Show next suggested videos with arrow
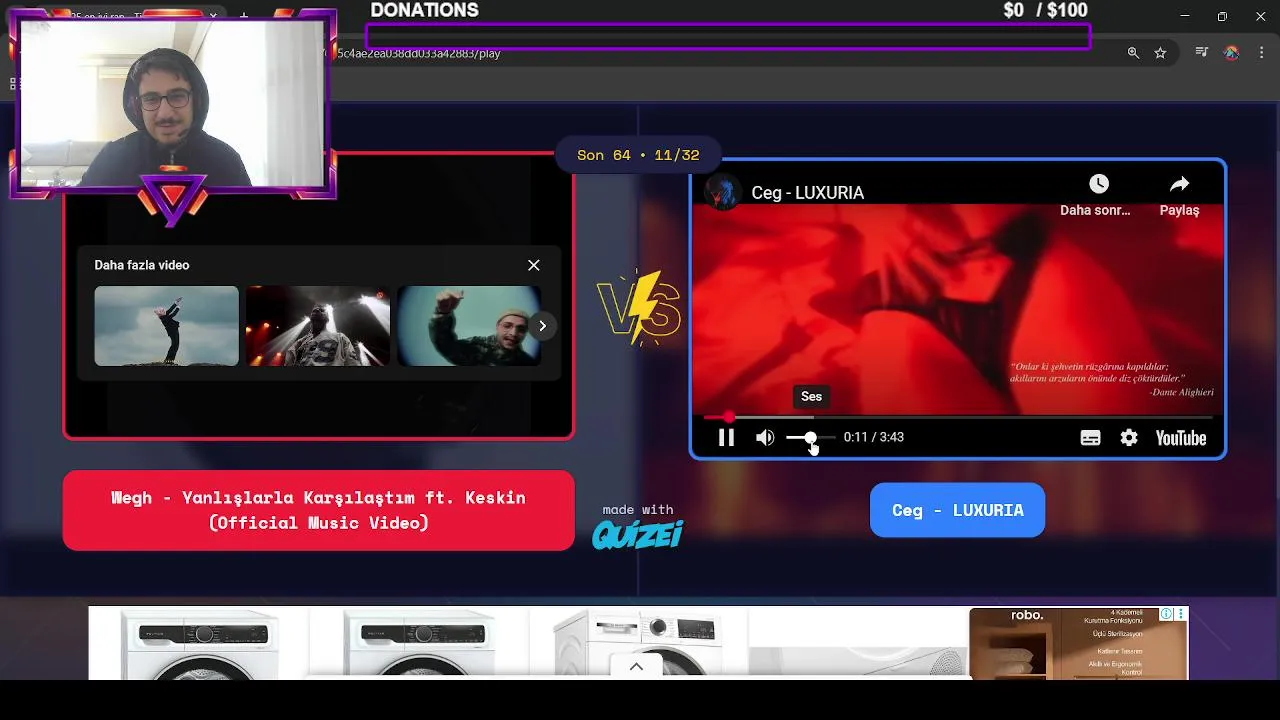The image size is (1280, 720). pos(542,326)
